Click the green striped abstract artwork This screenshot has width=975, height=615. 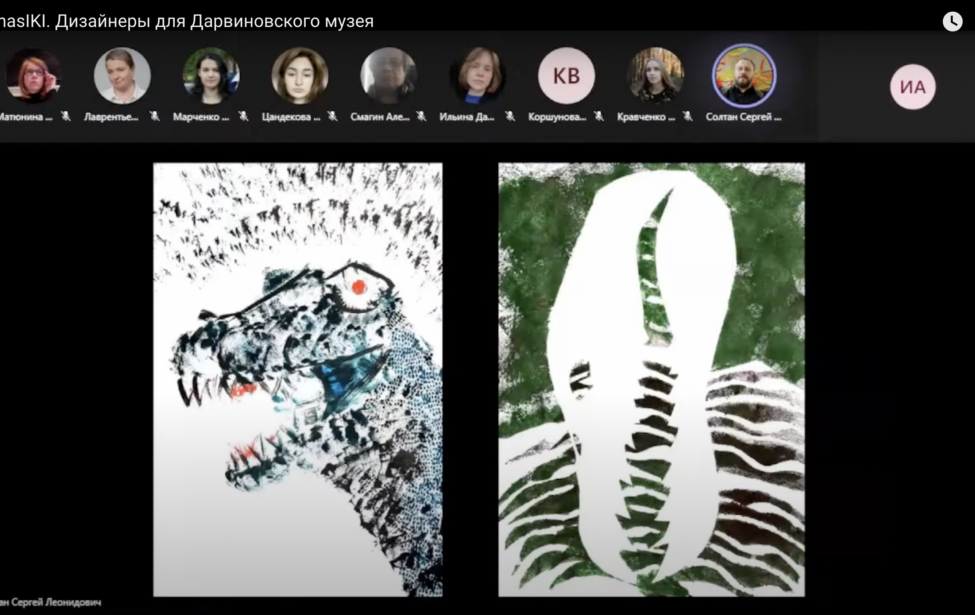(x=651, y=379)
